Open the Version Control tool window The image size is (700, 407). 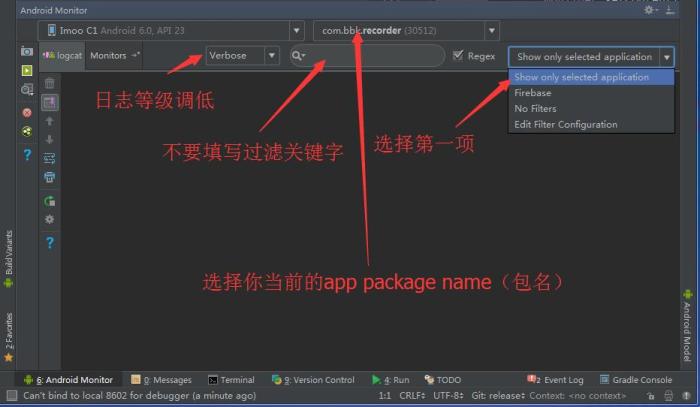313,380
